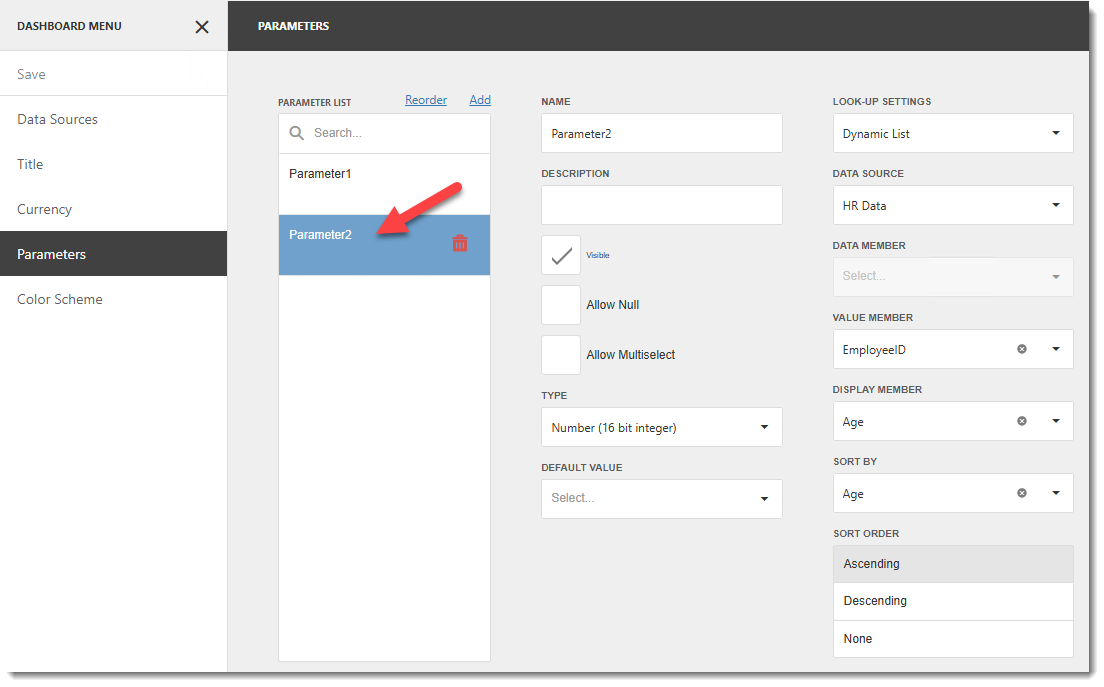Click the Reorder link
Image resolution: width=1104 pixels, height=687 pixels.
coord(425,99)
